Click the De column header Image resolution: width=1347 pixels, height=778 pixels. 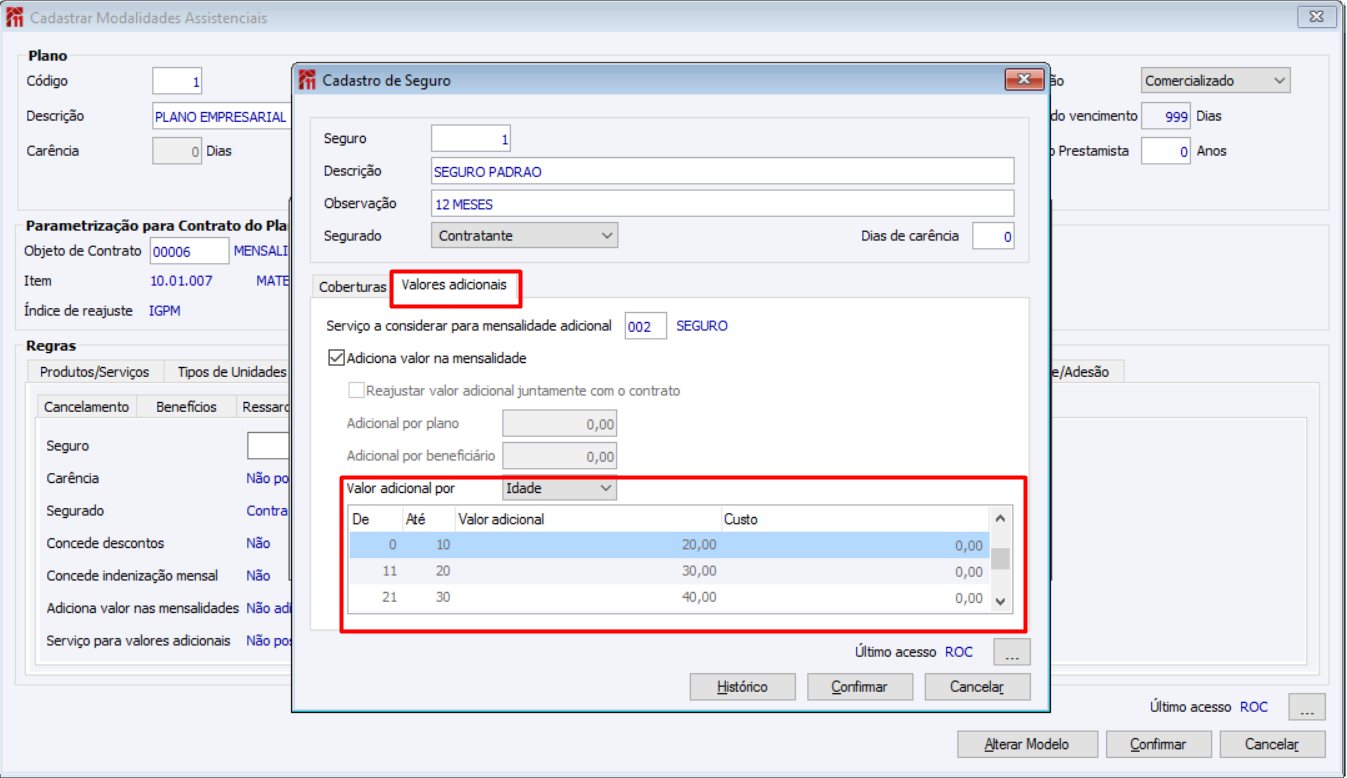coord(375,519)
